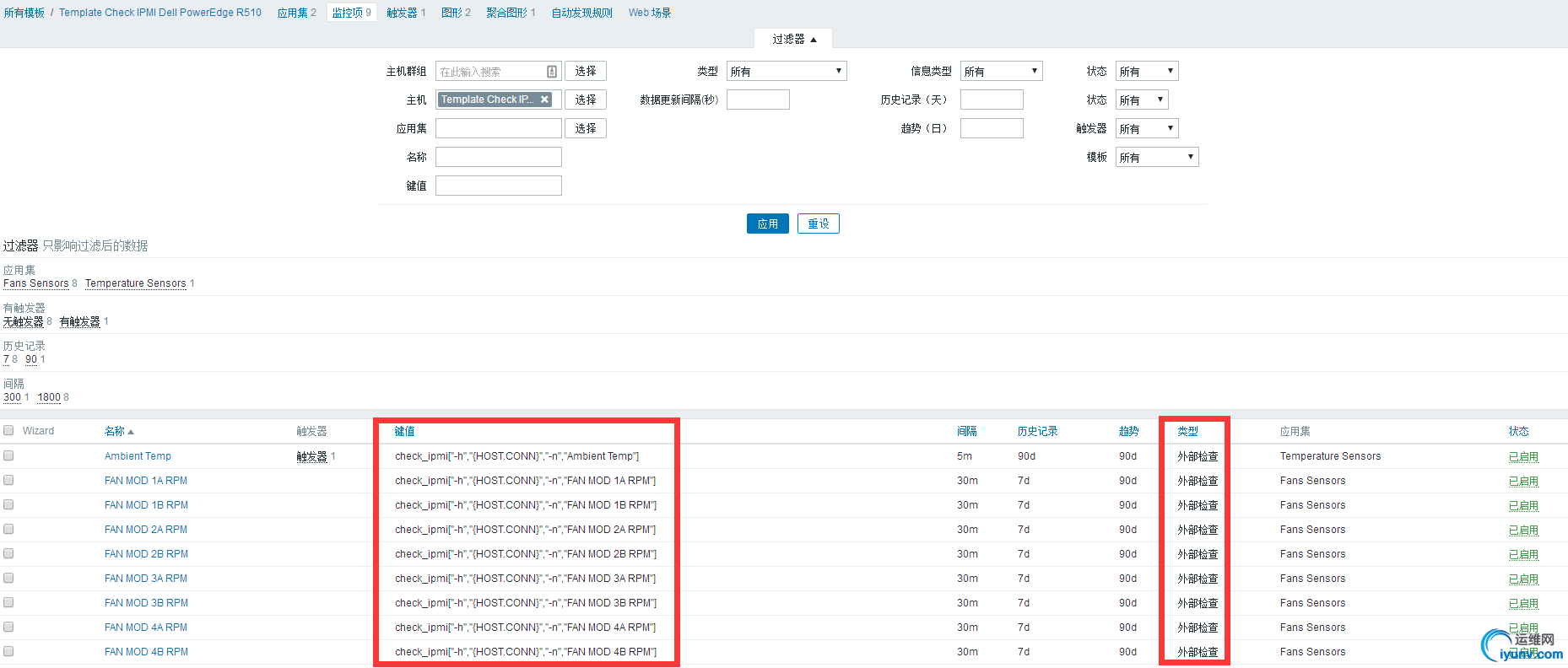Remove the Template Check IP host tag
Viewport: 1568px width, 668px height.
coord(545,100)
